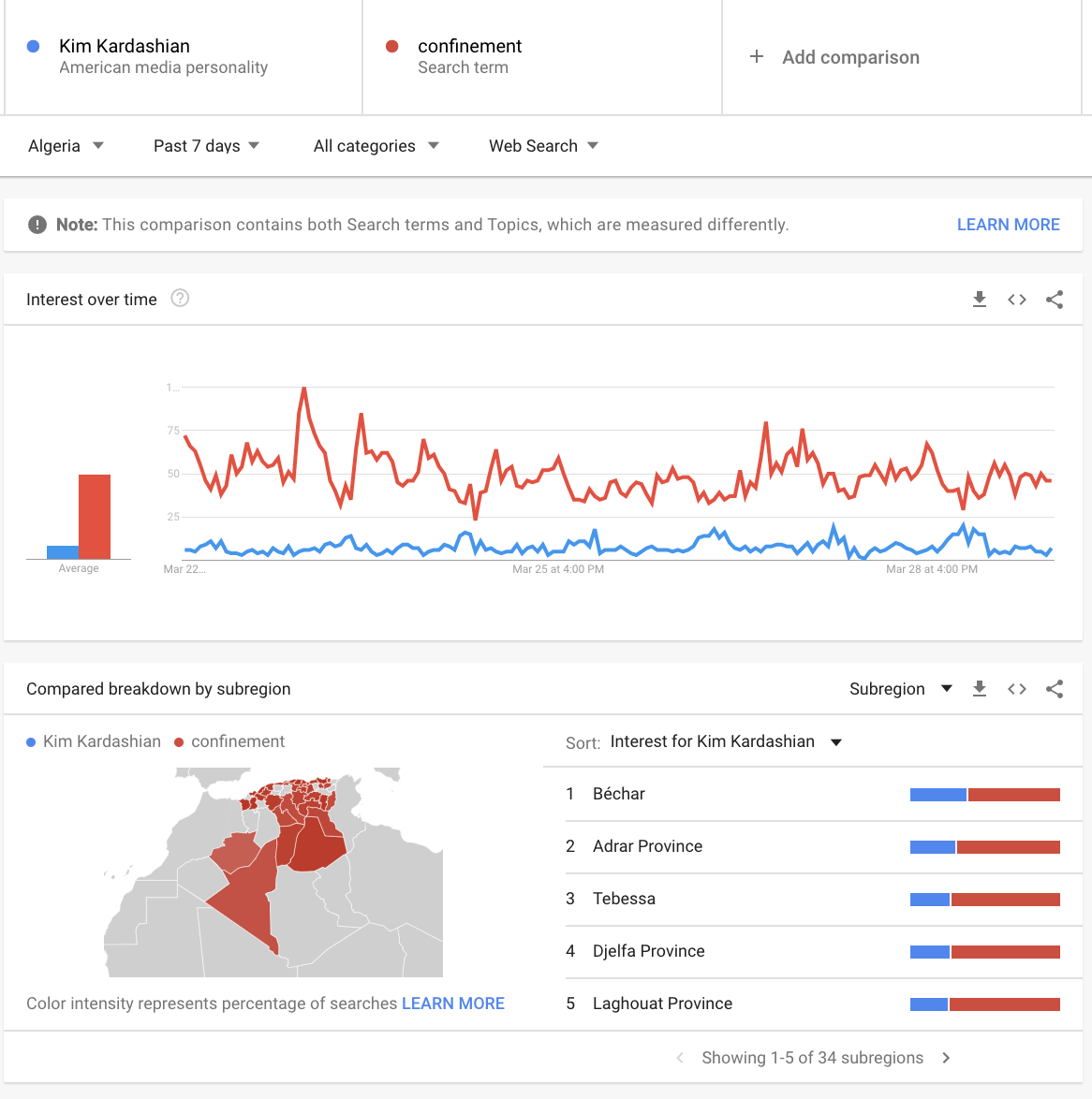Click the red confinement average bar
The image size is (1092, 1099).
point(95,517)
